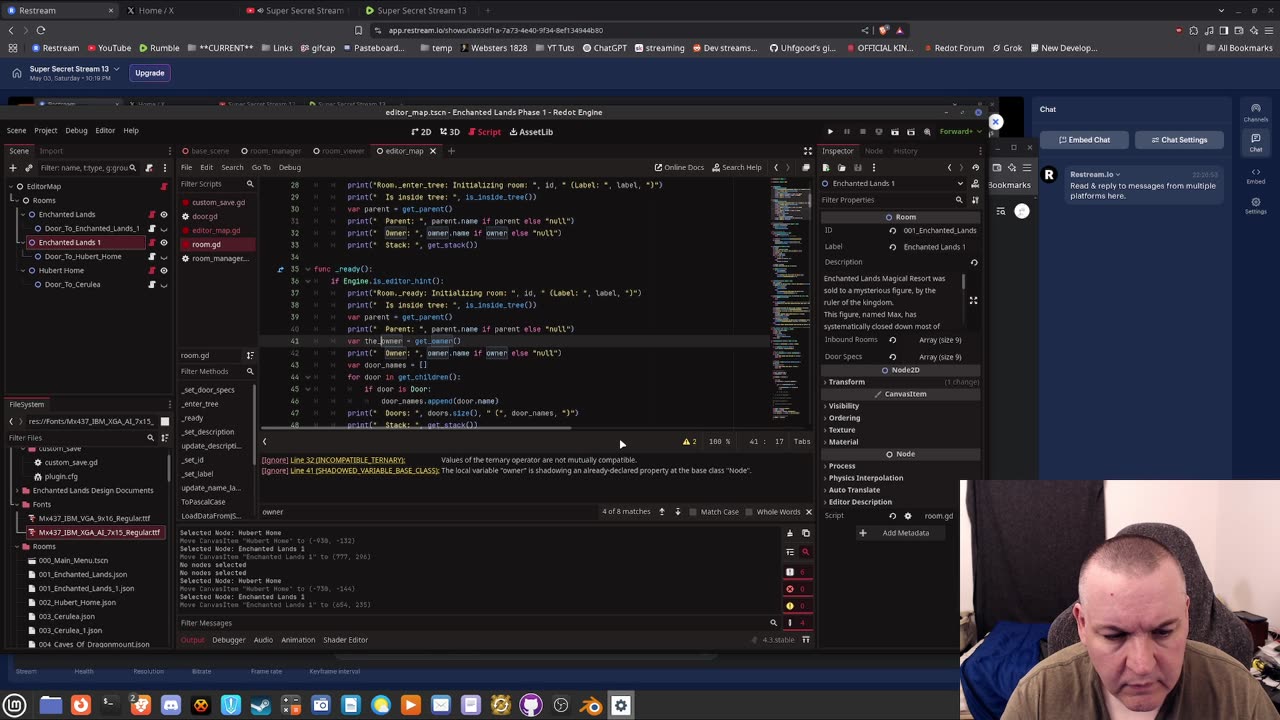Toggle collapse duplicate messages in Output
The image size is (1280, 720).
point(789,551)
